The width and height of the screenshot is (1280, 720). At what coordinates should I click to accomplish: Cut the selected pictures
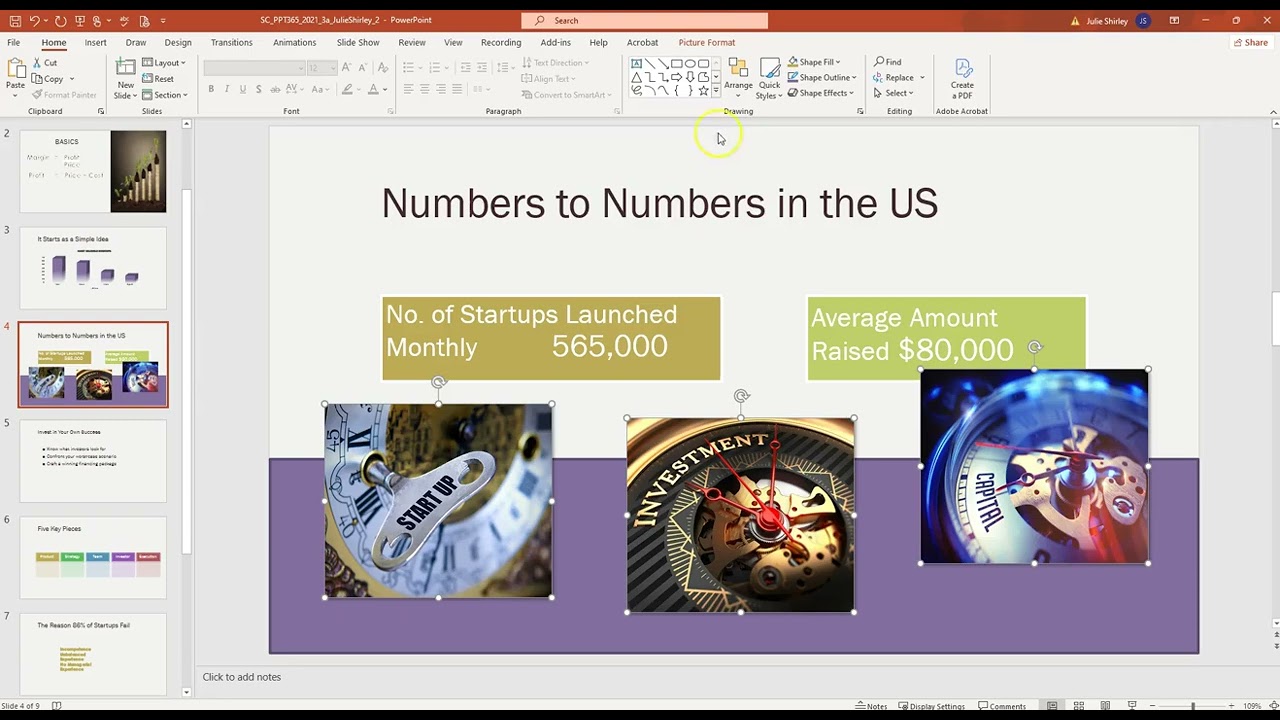click(x=45, y=63)
